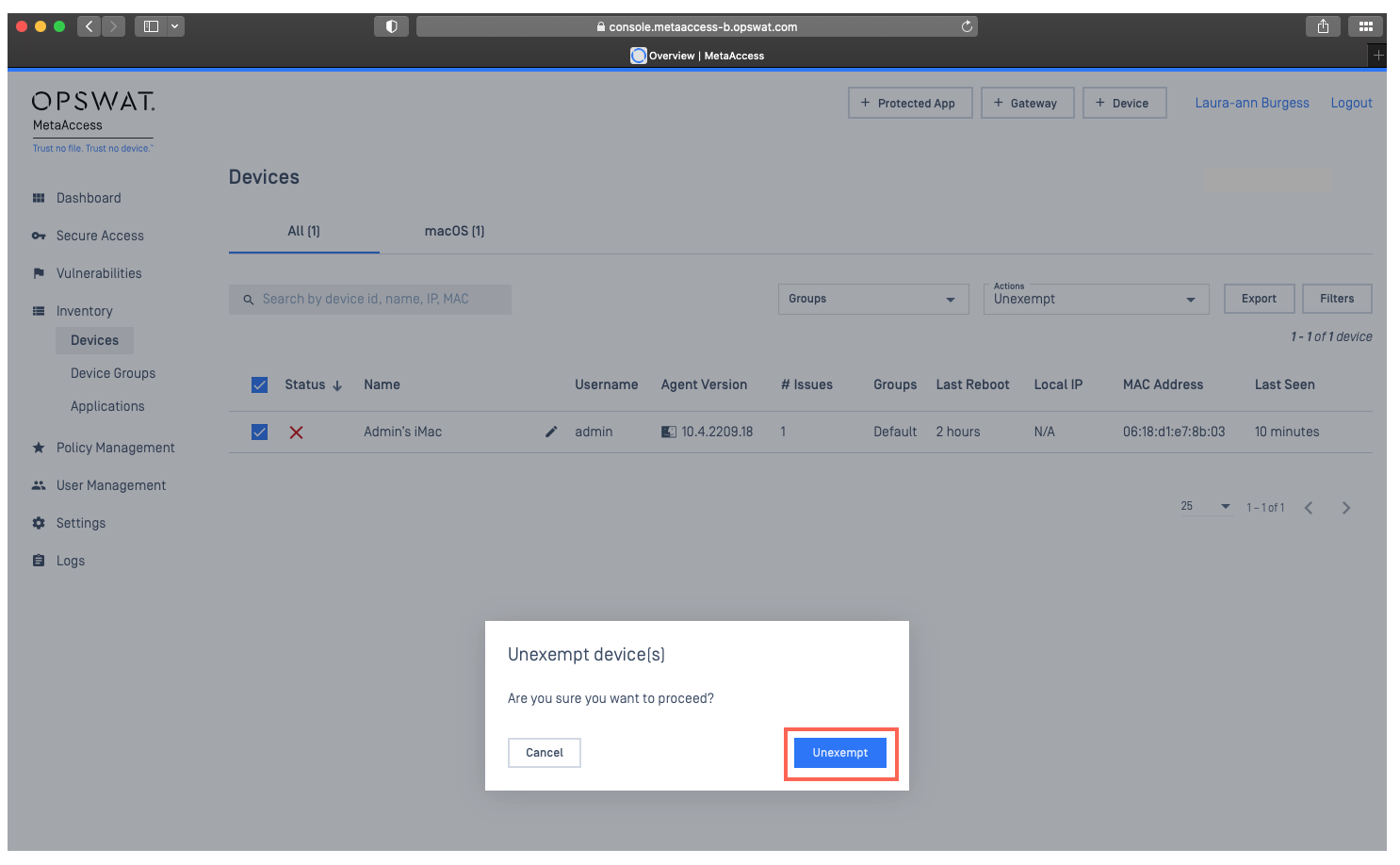Go to previous page chevron
Viewport: 1400px width, 865px height.
tap(1309, 508)
